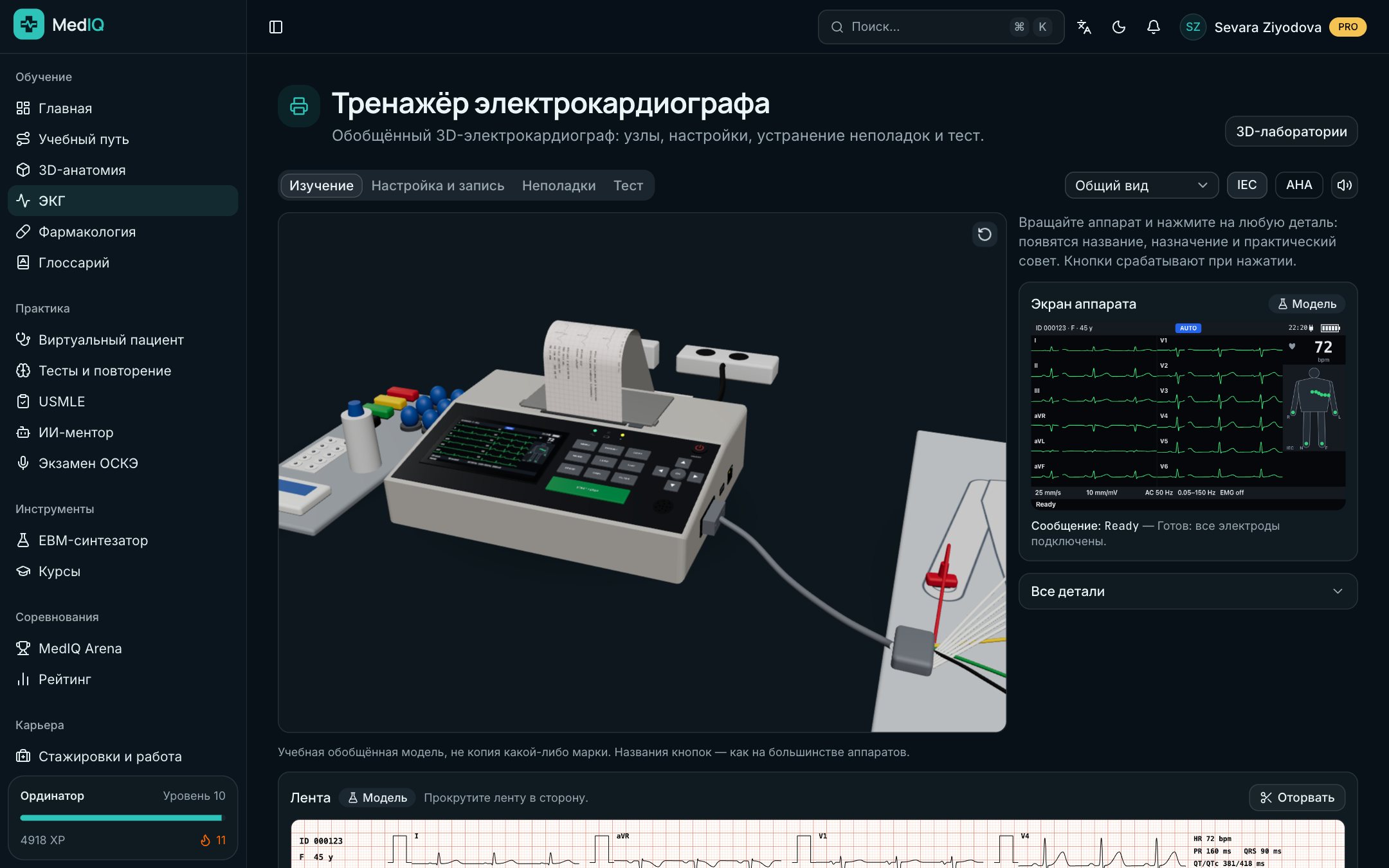Open the SZ user avatar
This screenshot has height=868, width=1389.
(x=1193, y=27)
